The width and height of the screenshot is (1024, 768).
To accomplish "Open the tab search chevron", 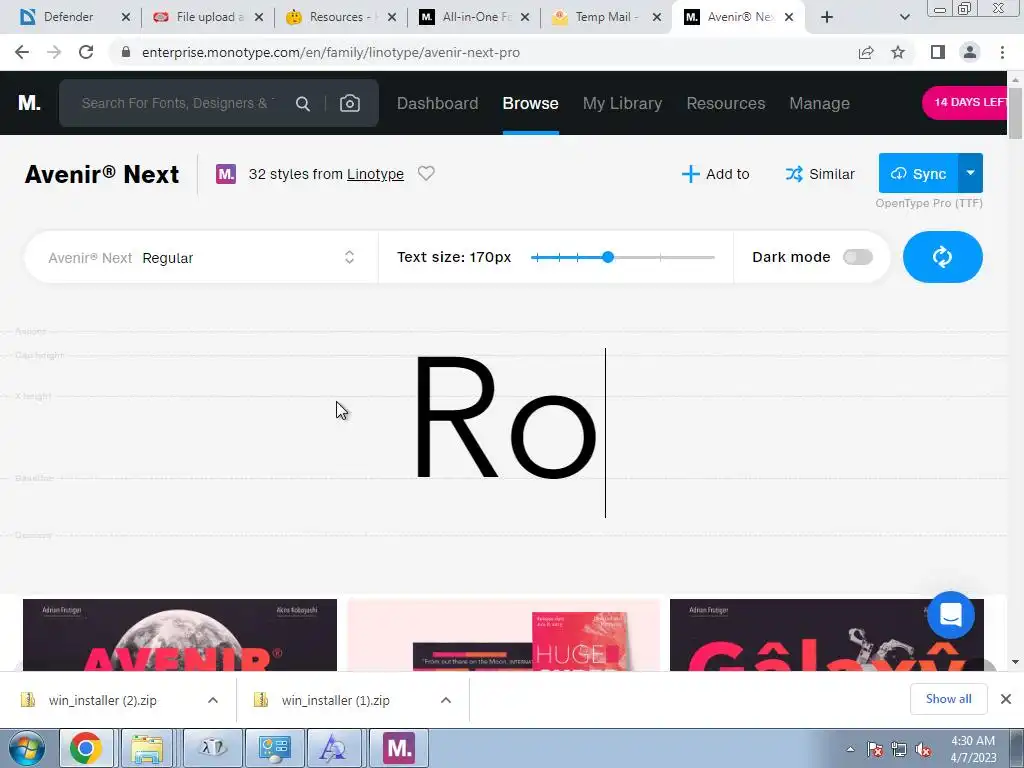I will click(904, 17).
